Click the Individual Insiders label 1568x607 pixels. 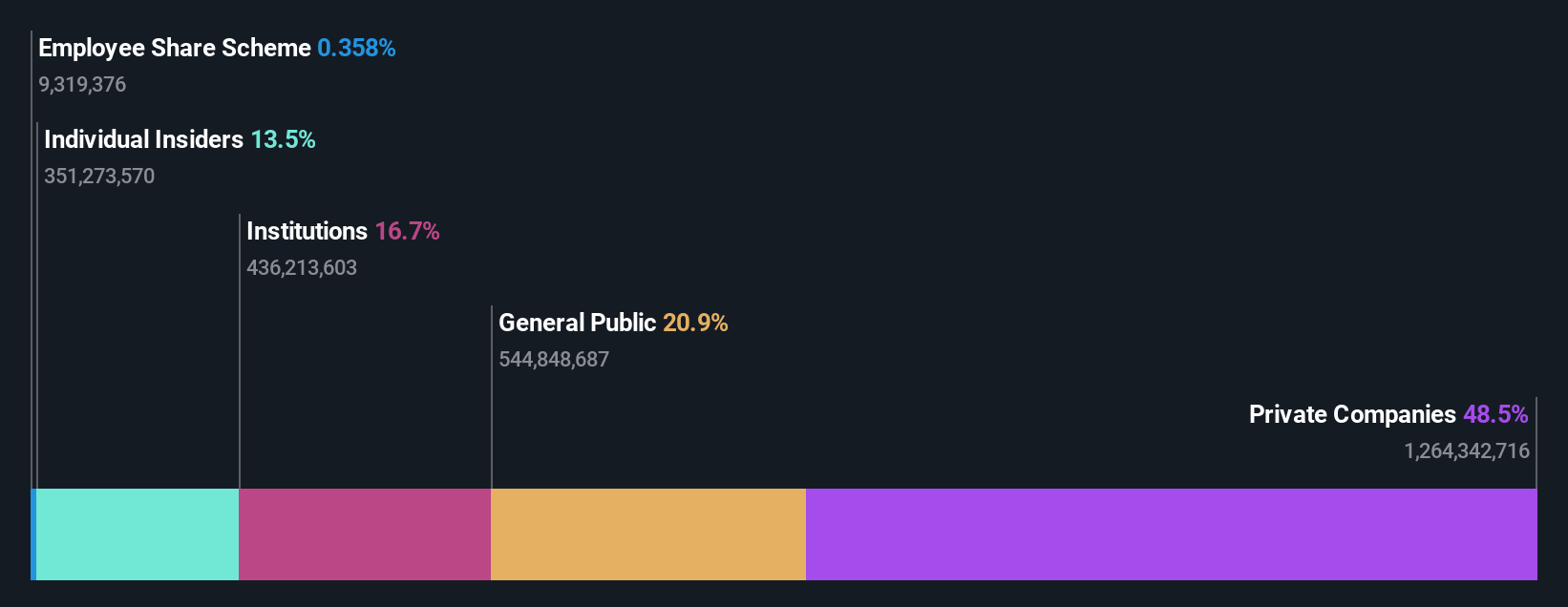tap(143, 139)
